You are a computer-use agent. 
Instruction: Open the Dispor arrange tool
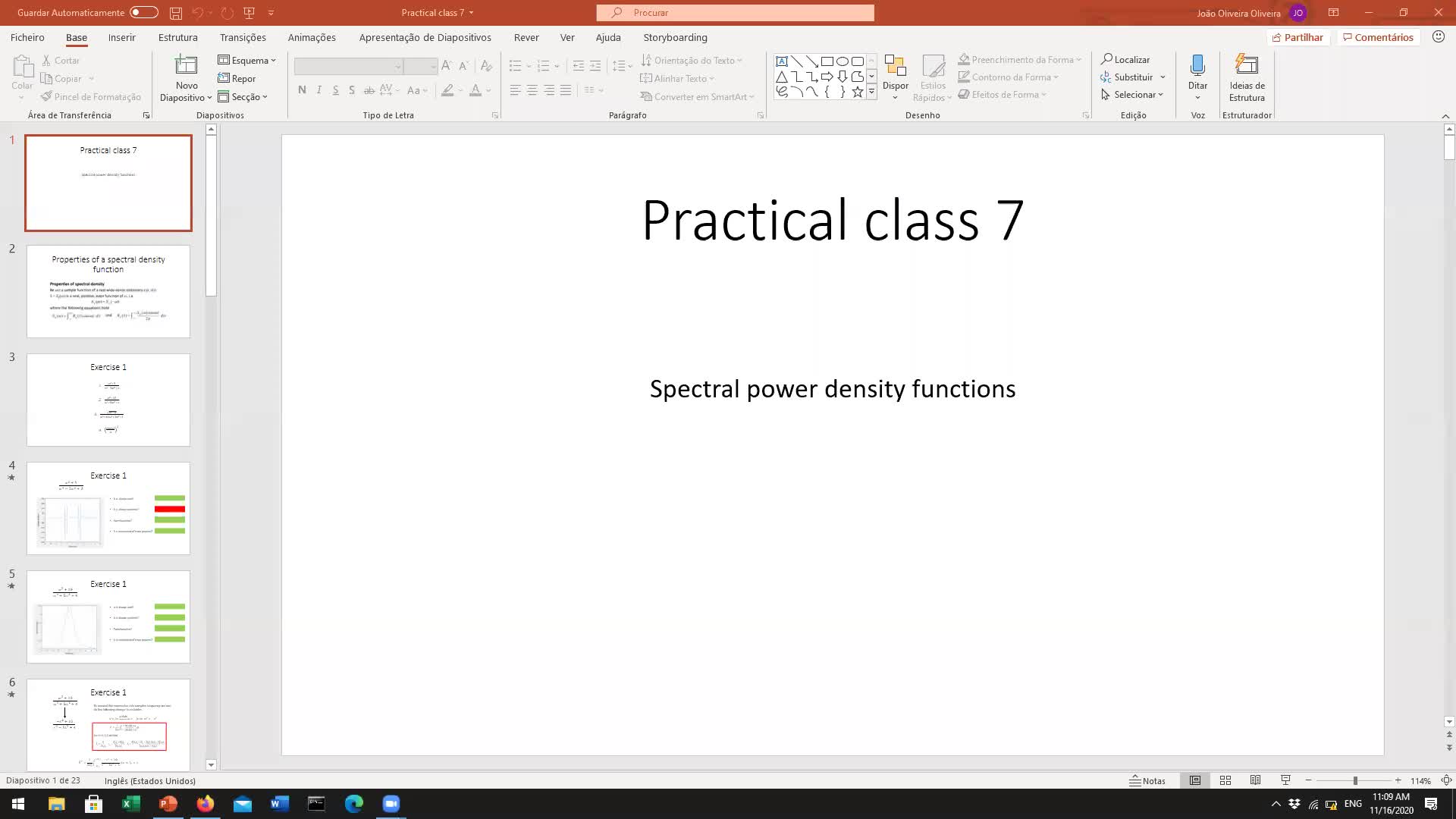coord(895,76)
